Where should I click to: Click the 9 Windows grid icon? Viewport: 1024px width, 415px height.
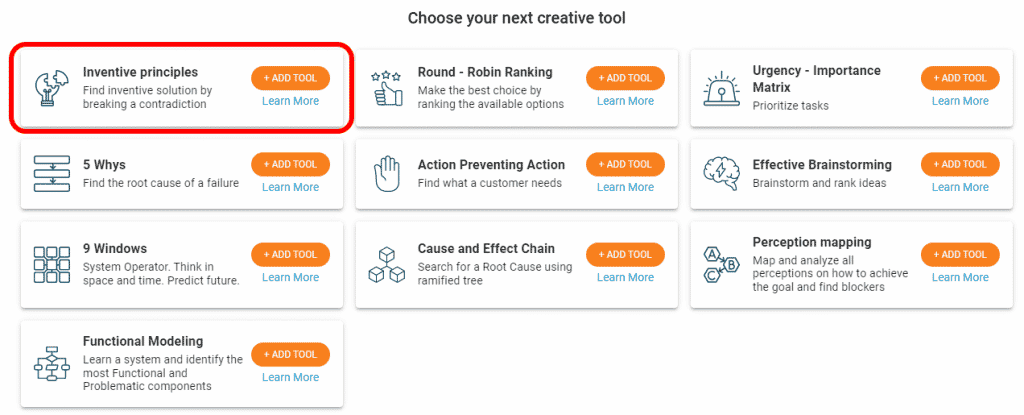[52, 264]
